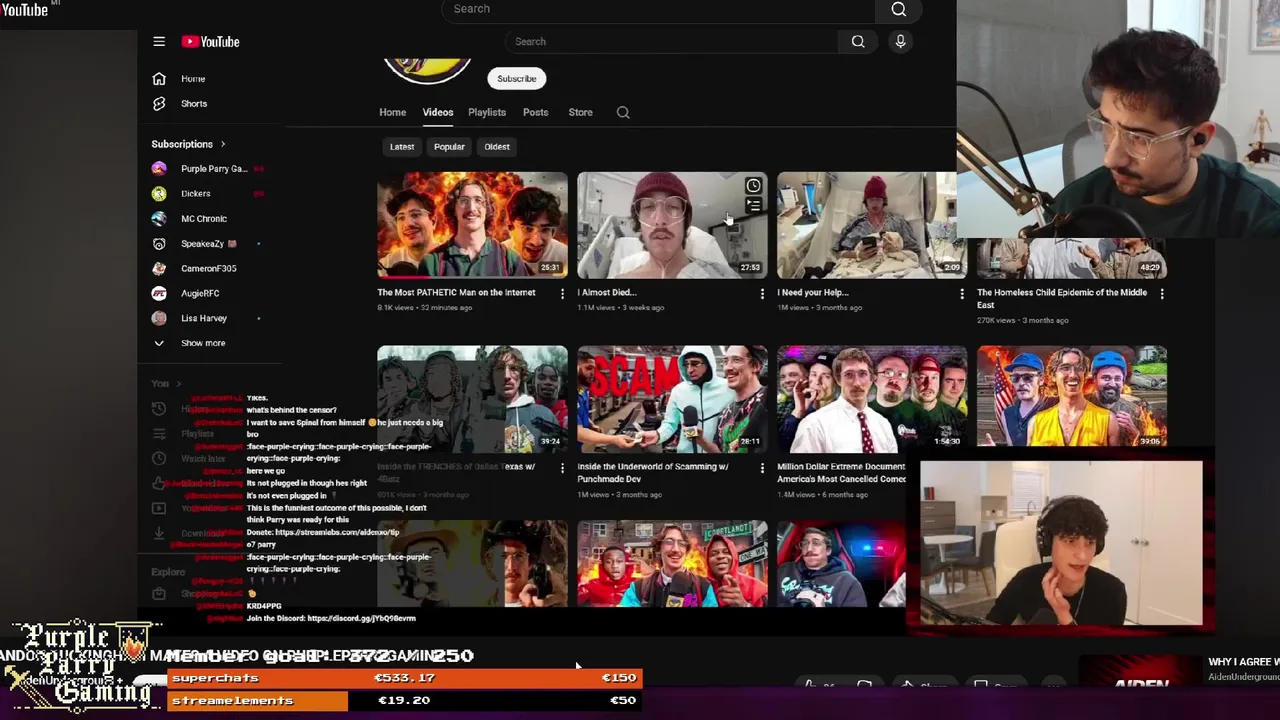Open the Your videos play icon in sidebar

(x=159, y=508)
